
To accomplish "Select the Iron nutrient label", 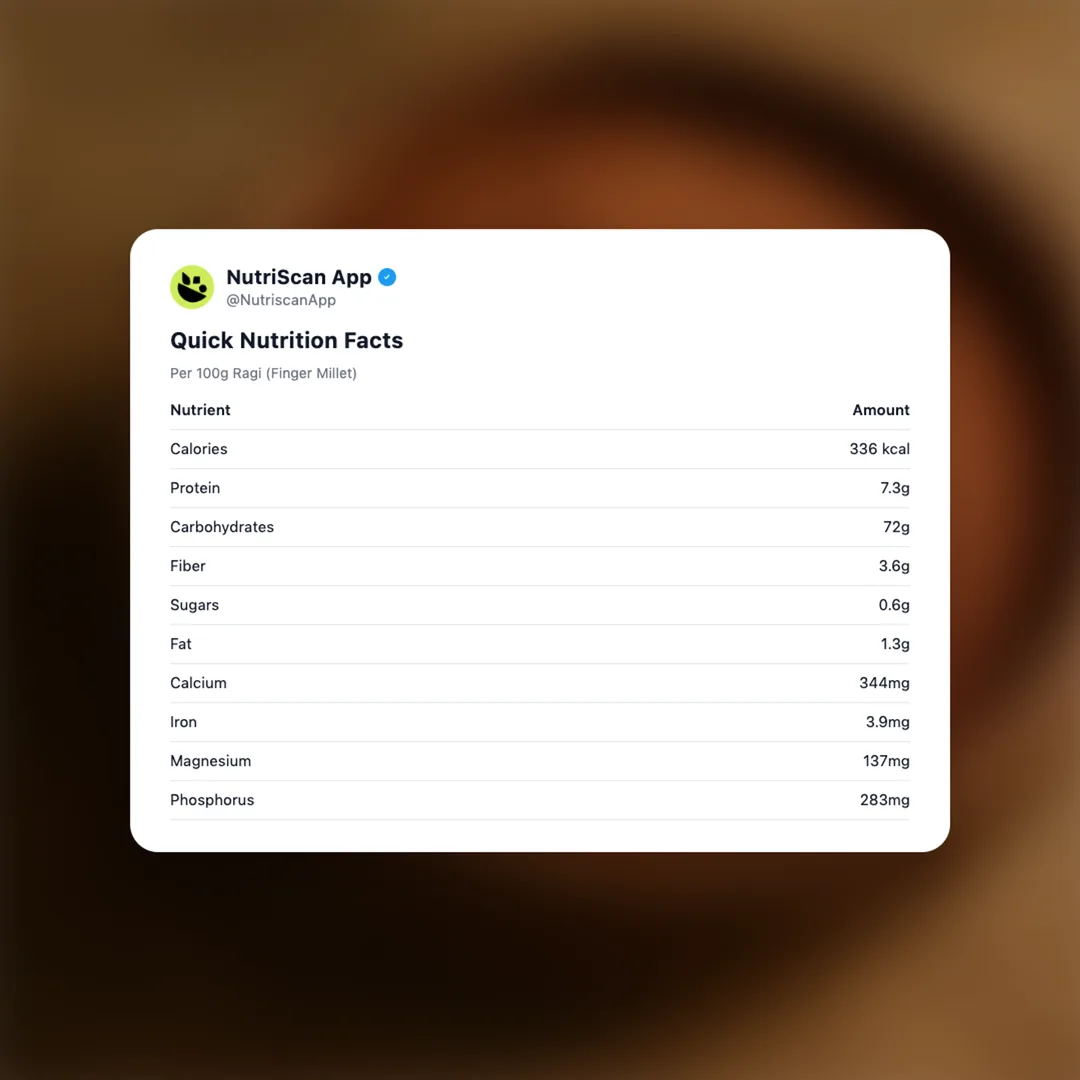I will point(183,722).
